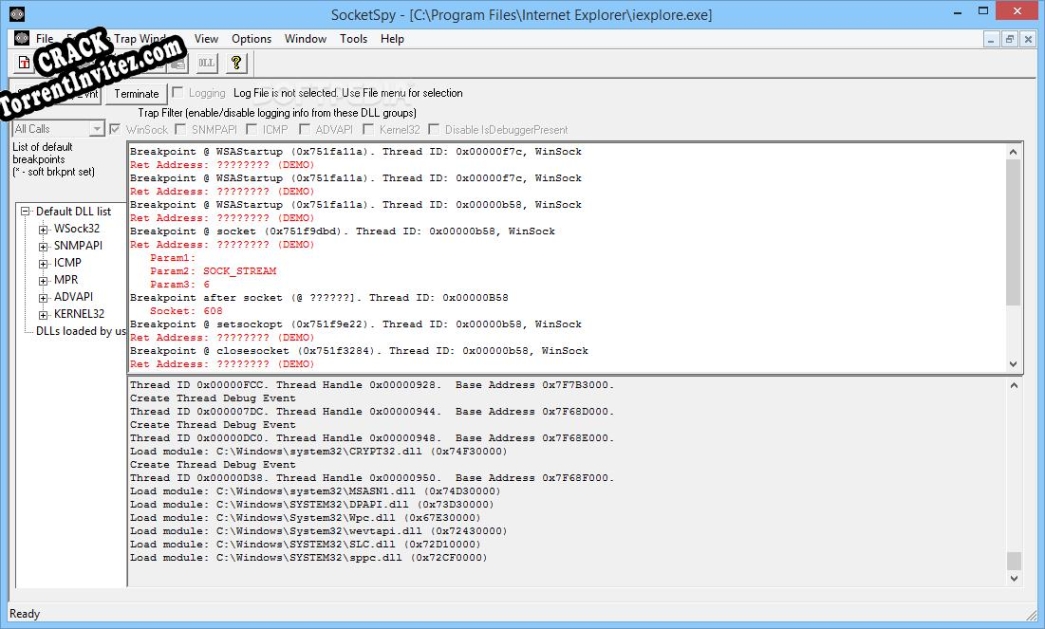Click the DLL toolbar icon
Viewport: 1045px width, 629px height.
206,63
